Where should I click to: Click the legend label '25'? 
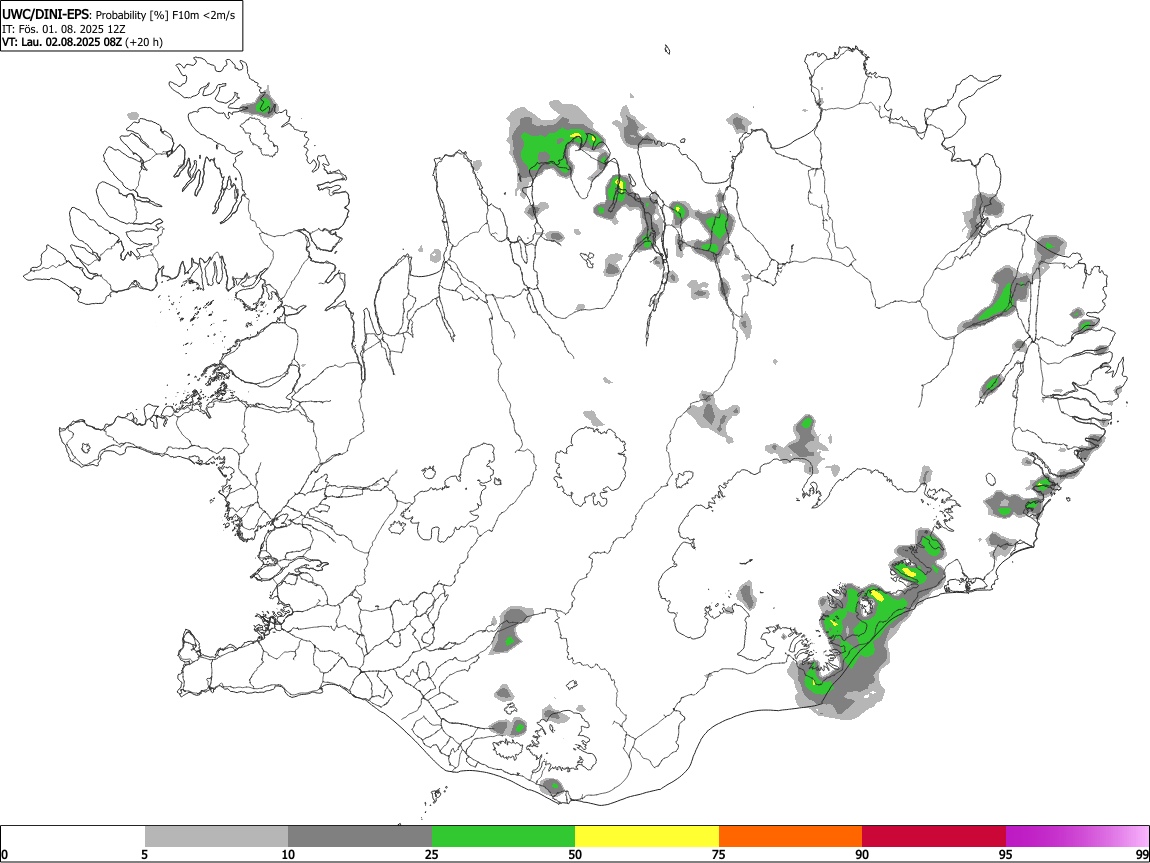point(432,854)
